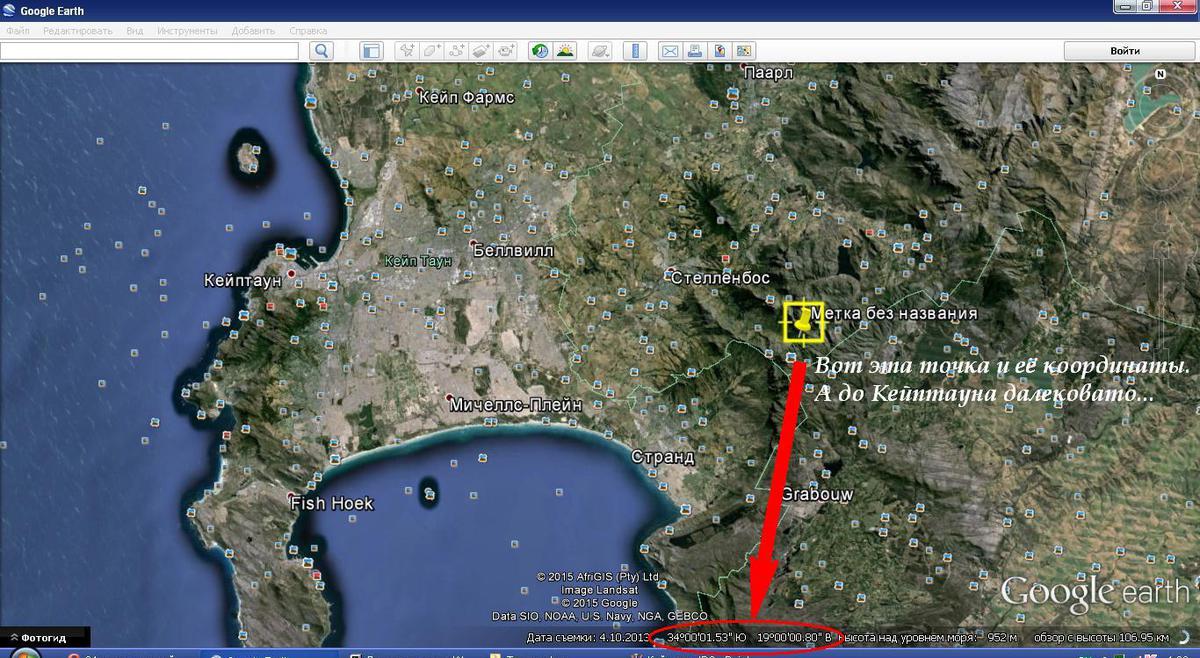
Task: Click the Кейптаун city label
Action: (242, 281)
